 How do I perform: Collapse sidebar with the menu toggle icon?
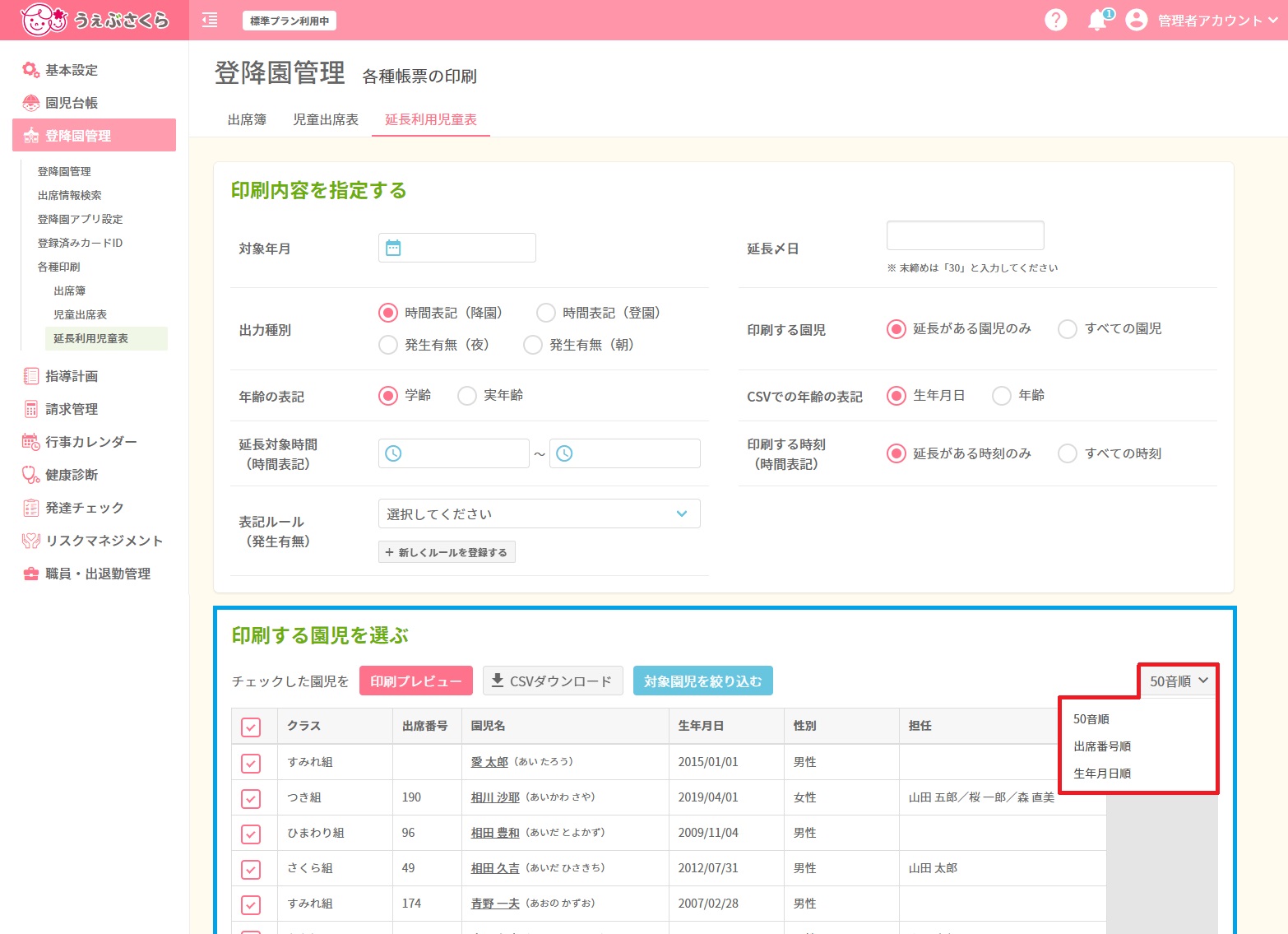pyautogui.click(x=210, y=20)
